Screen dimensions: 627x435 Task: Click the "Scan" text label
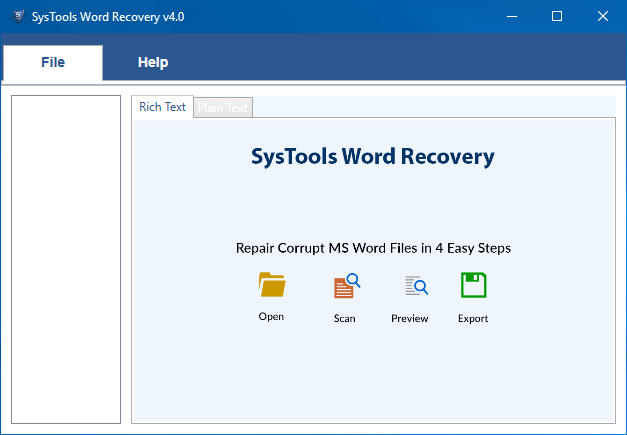(345, 318)
